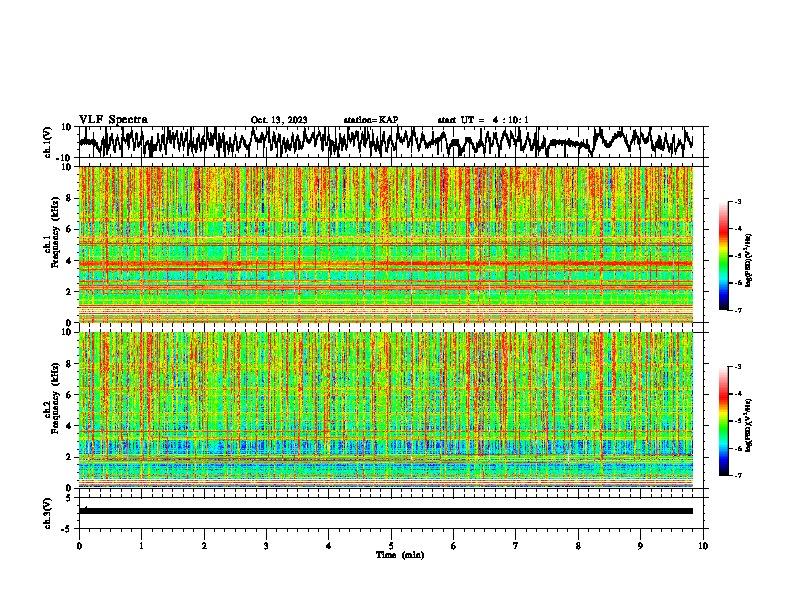Click time axis tick label "5"
This screenshot has width=792, height=612.
pos(391,546)
